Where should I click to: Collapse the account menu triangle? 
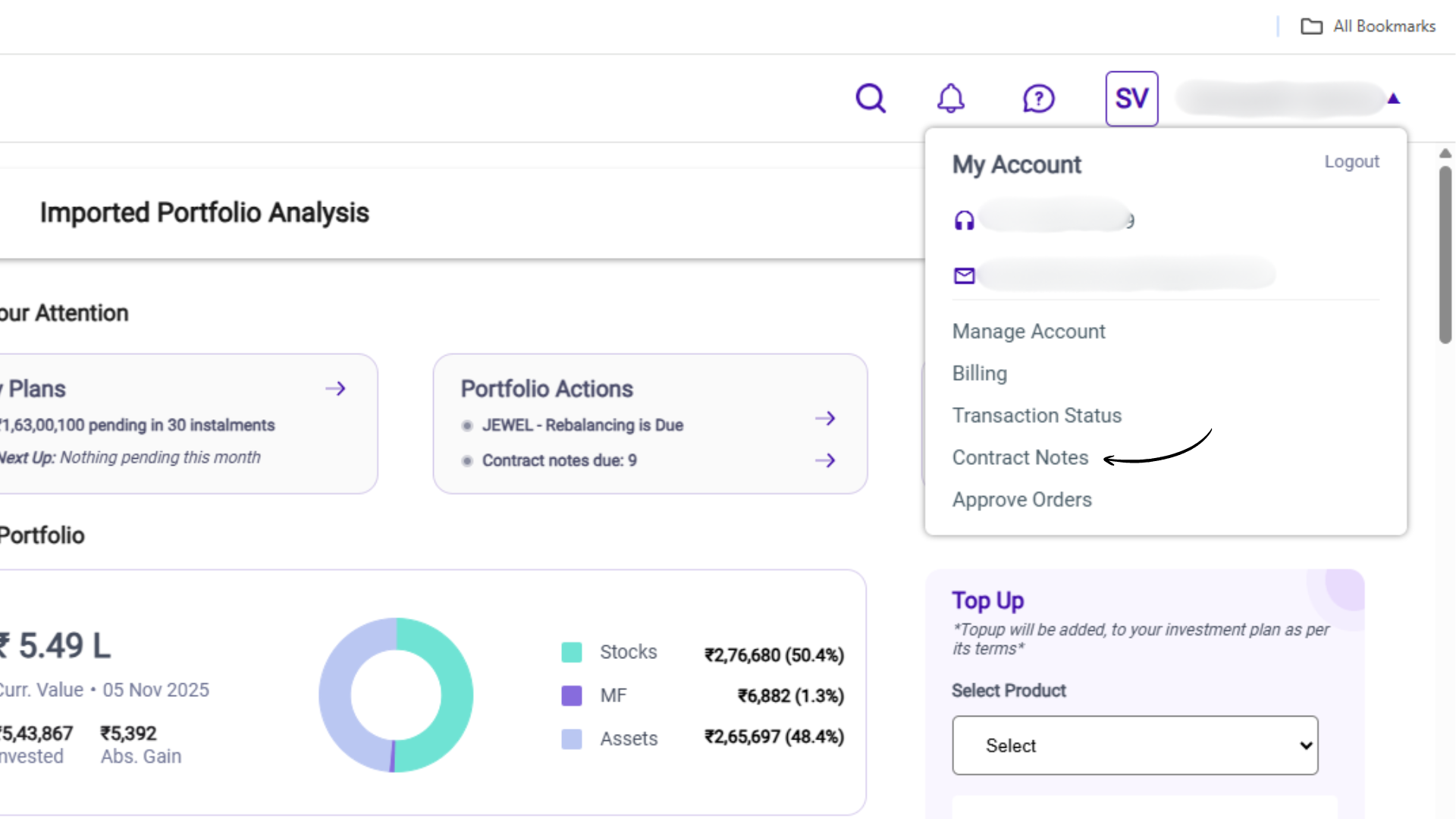pyautogui.click(x=1393, y=99)
